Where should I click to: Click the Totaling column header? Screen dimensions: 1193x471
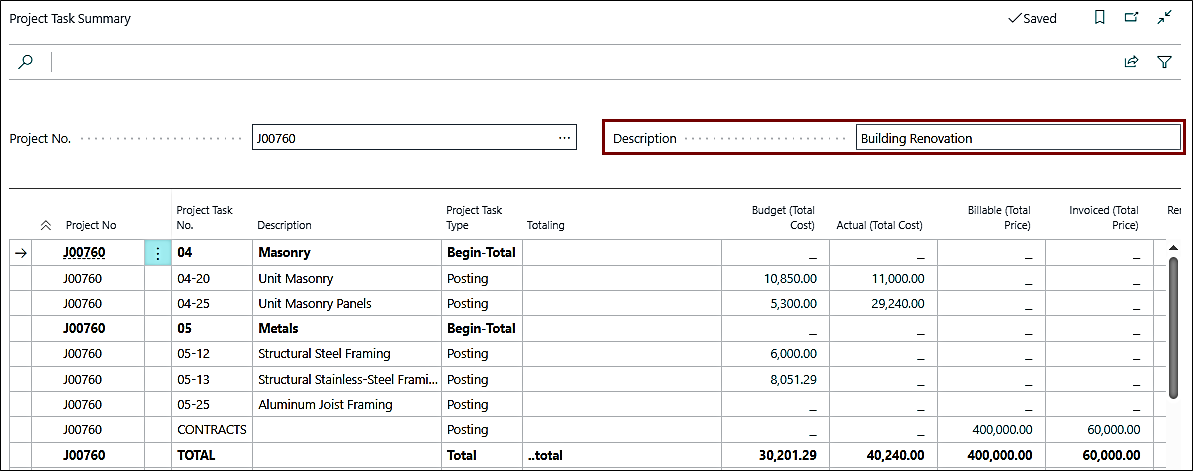click(545, 225)
